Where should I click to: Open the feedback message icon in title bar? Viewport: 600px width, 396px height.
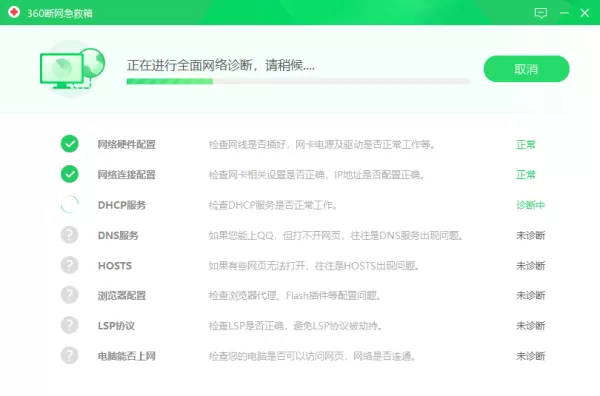(541, 13)
